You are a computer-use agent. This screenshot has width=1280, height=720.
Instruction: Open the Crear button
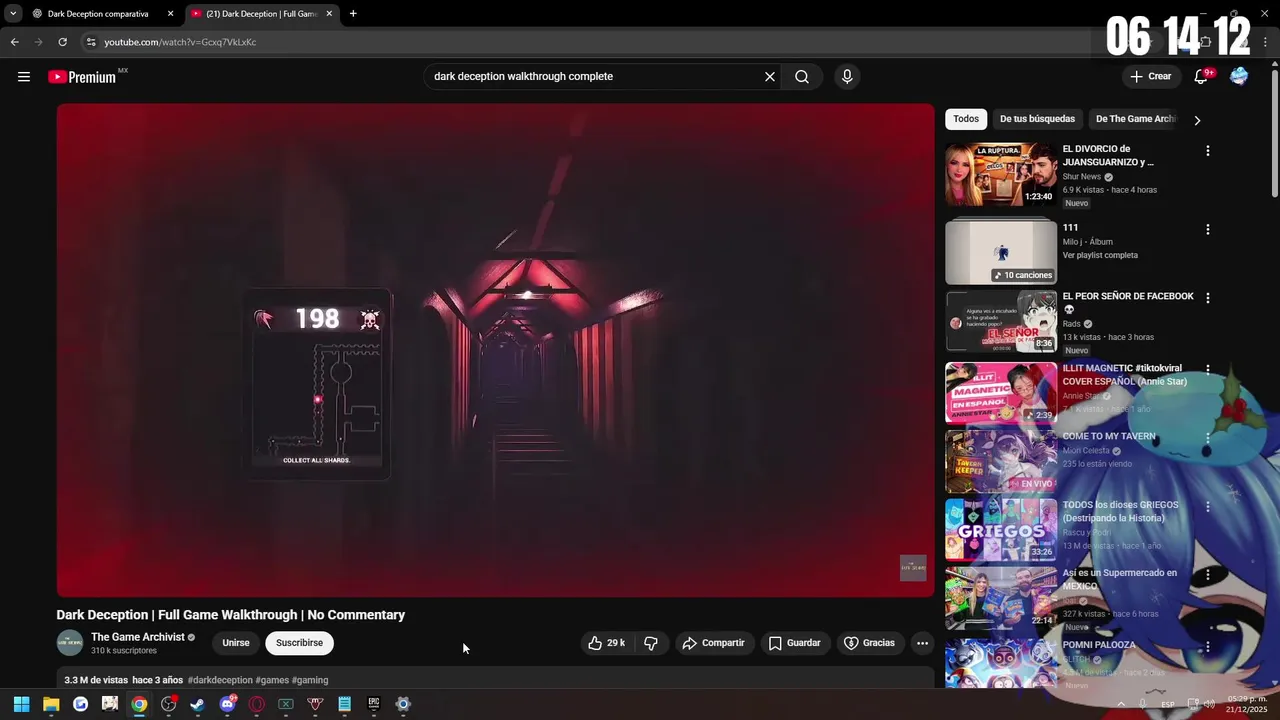click(x=1150, y=77)
